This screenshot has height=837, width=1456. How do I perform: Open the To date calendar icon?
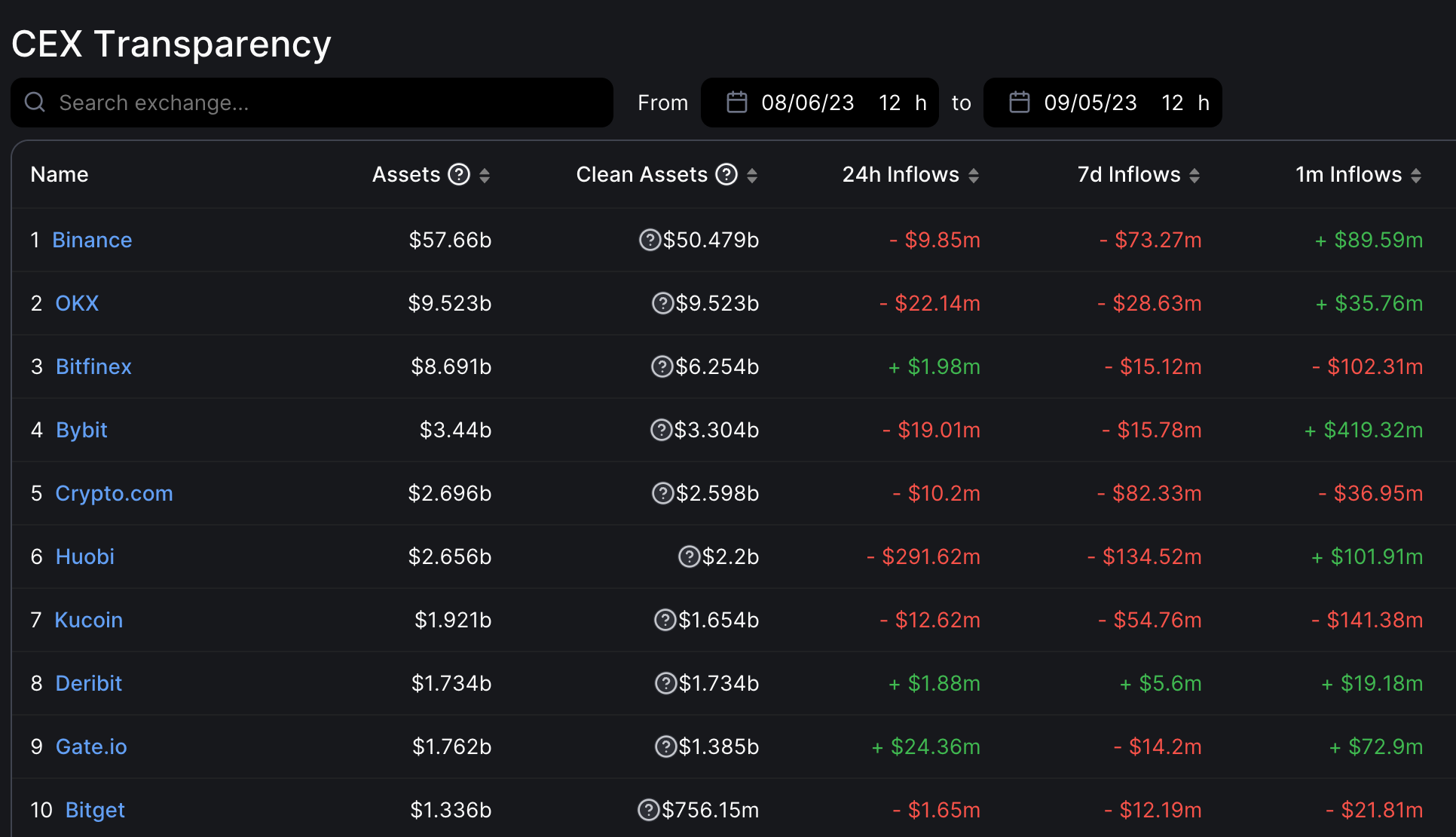tap(1019, 102)
